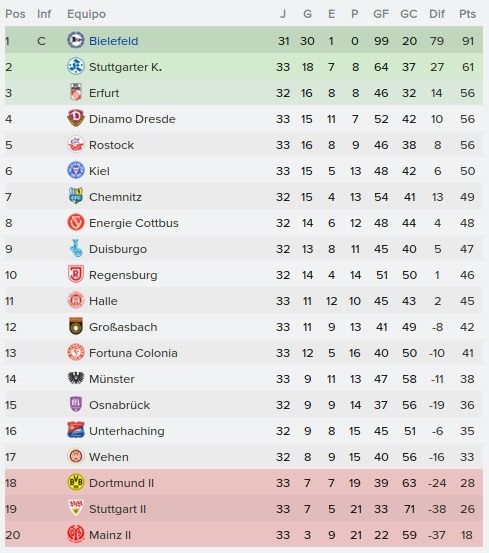Image resolution: width=489 pixels, height=553 pixels.
Task: Click the Energie Cottbus red crest
Action: [76, 223]
